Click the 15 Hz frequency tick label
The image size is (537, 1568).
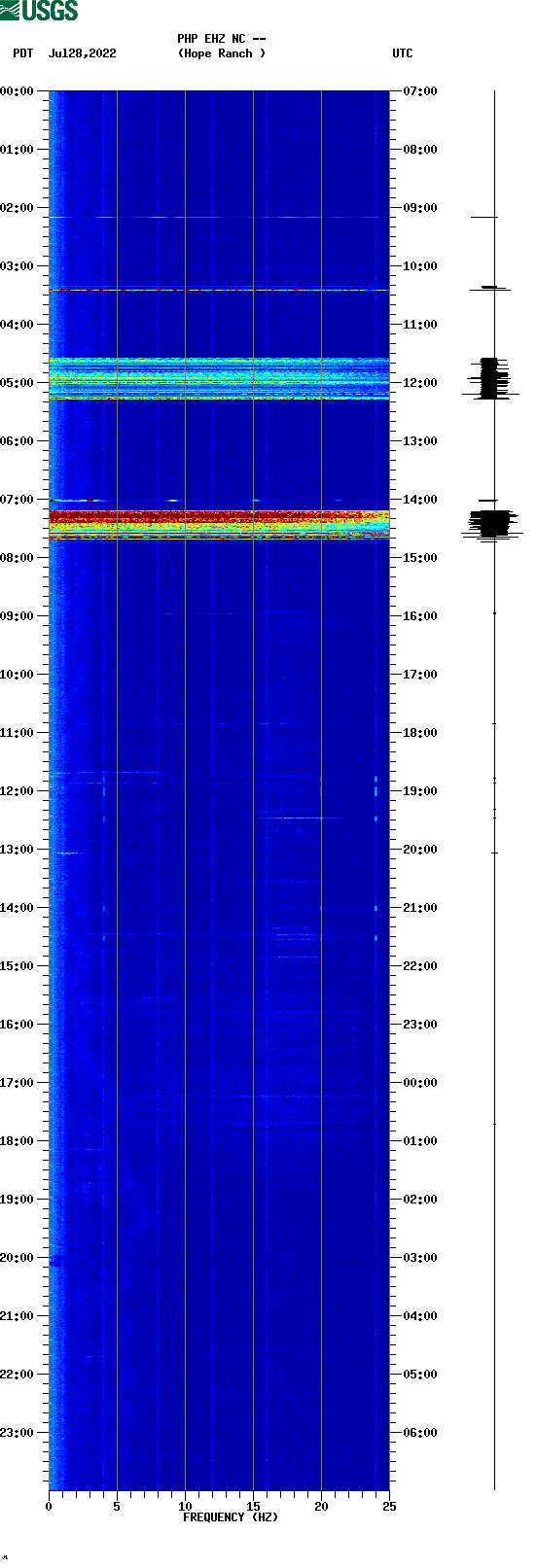click(253, 1507)
